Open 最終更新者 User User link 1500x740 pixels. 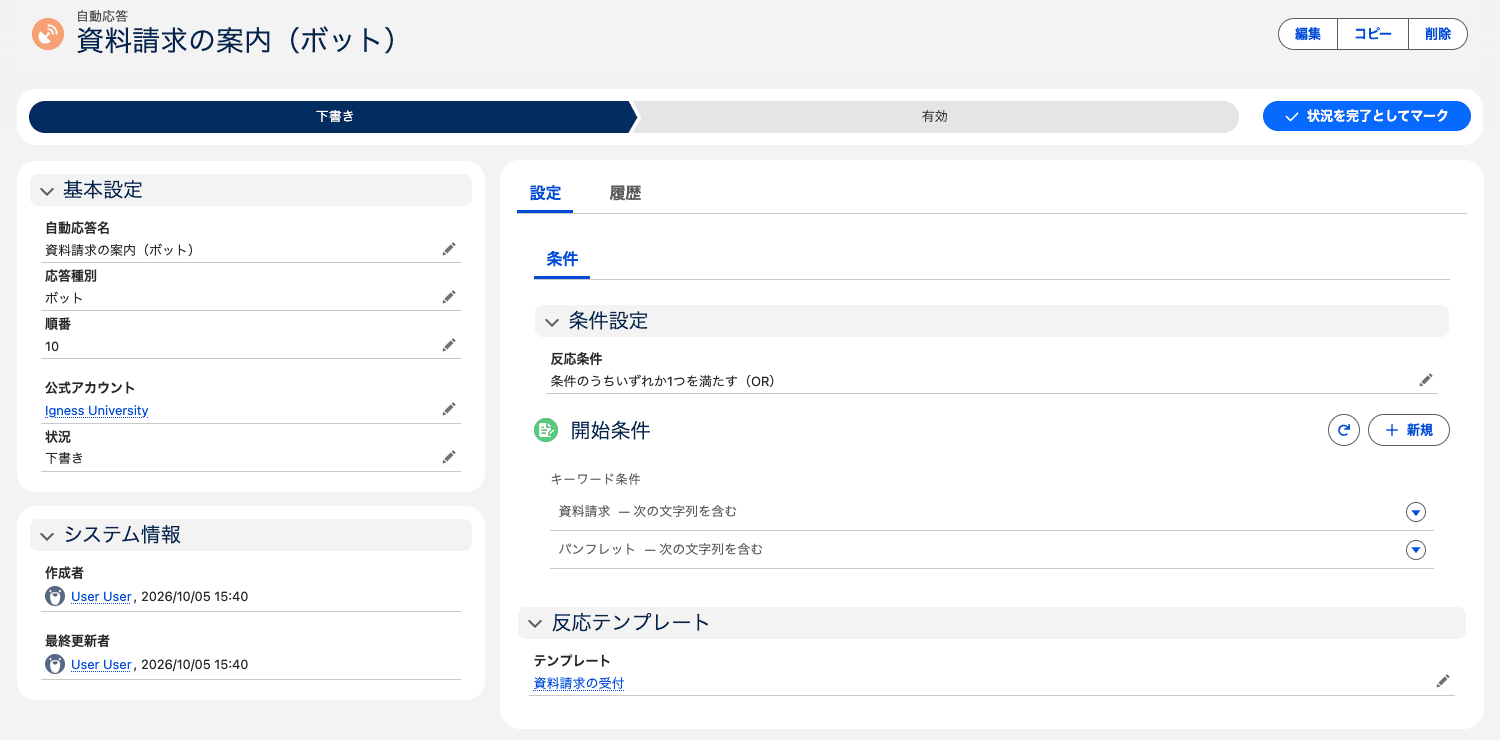(101, 664)
